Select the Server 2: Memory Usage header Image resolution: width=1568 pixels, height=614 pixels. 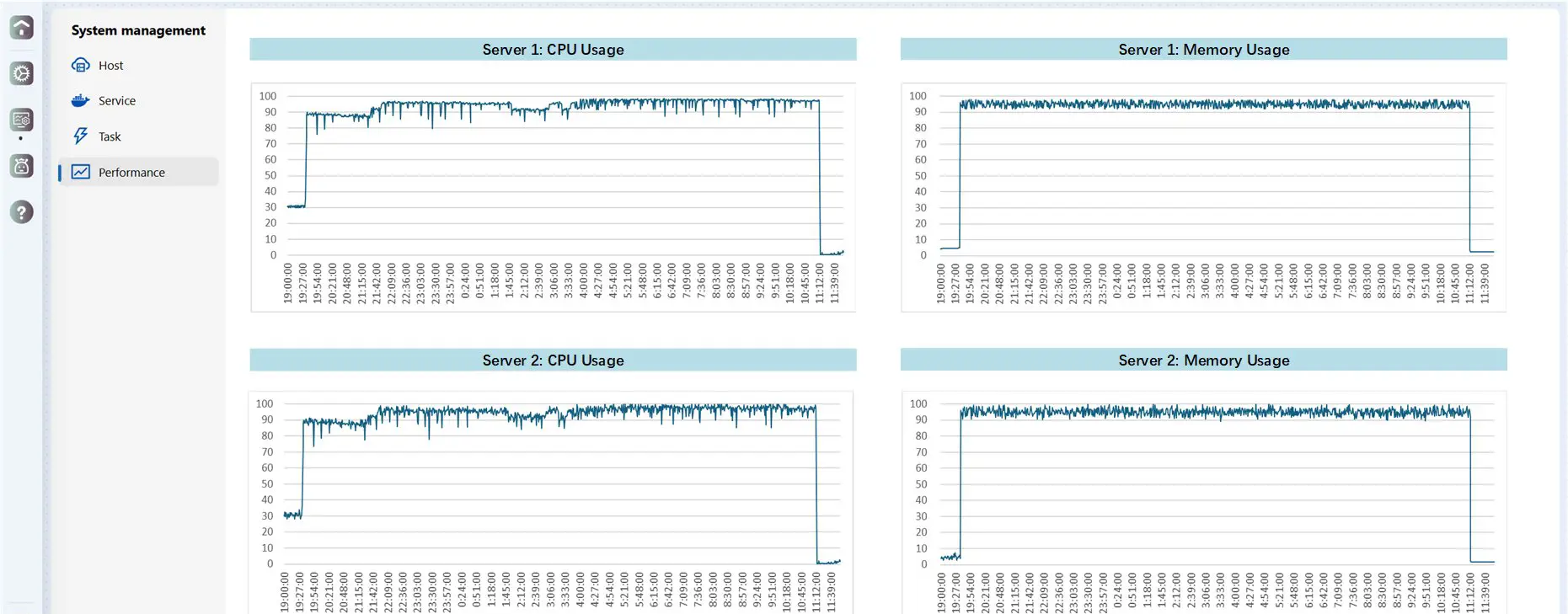(1203, 360)
